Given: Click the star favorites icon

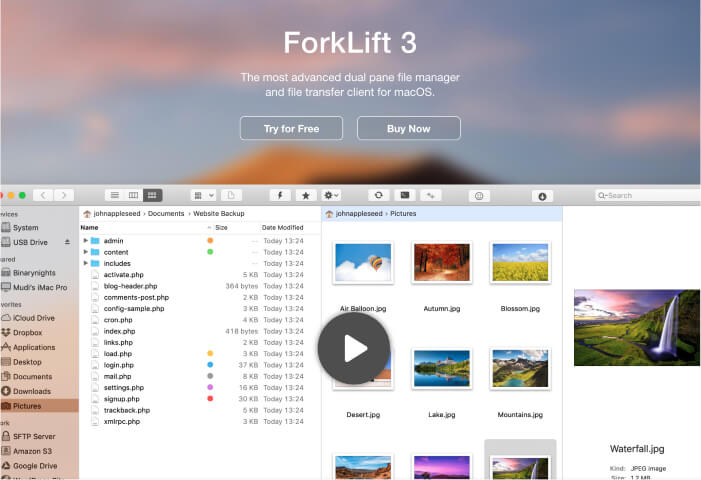Looking at the screenshot, I should click(306, 195).
